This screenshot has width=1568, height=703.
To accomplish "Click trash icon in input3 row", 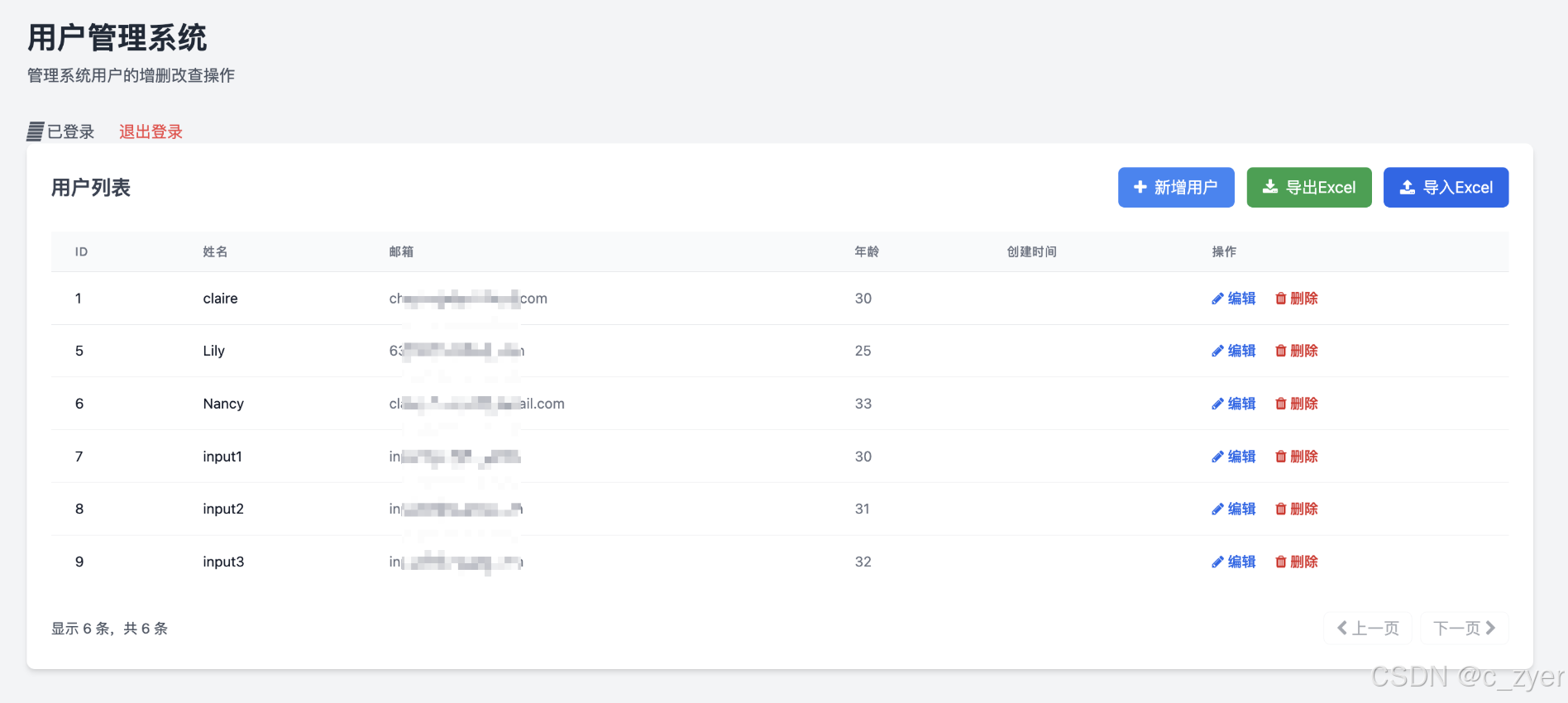I will pos(1281,562).
